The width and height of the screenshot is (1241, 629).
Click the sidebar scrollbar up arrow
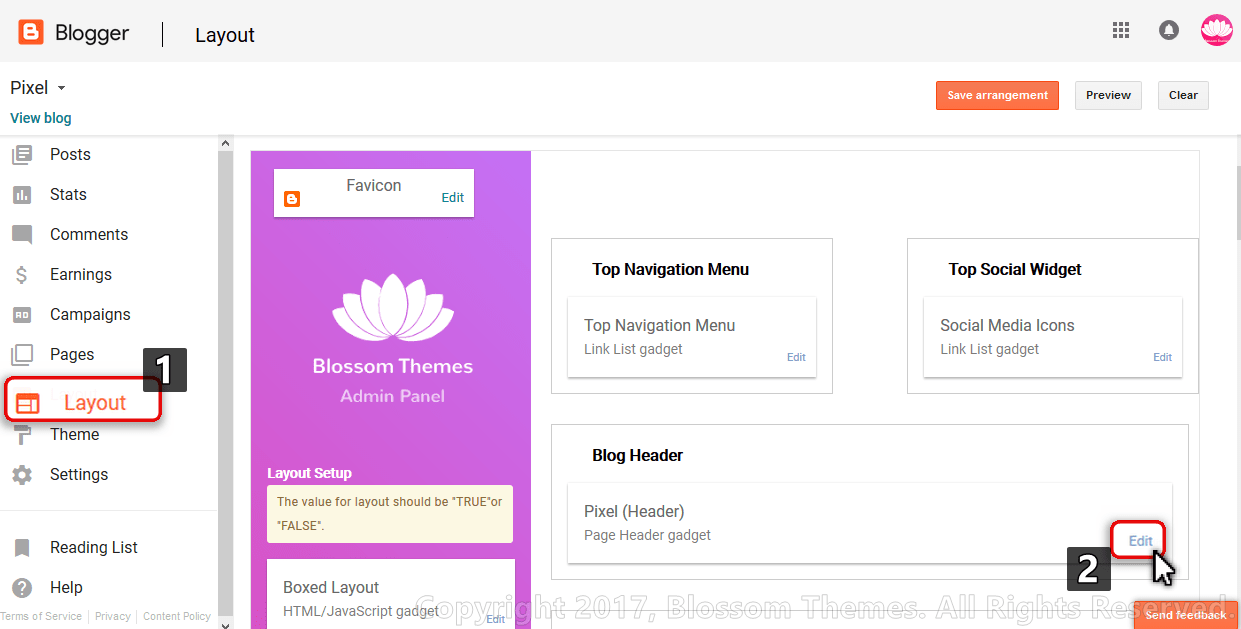point(225,143)
